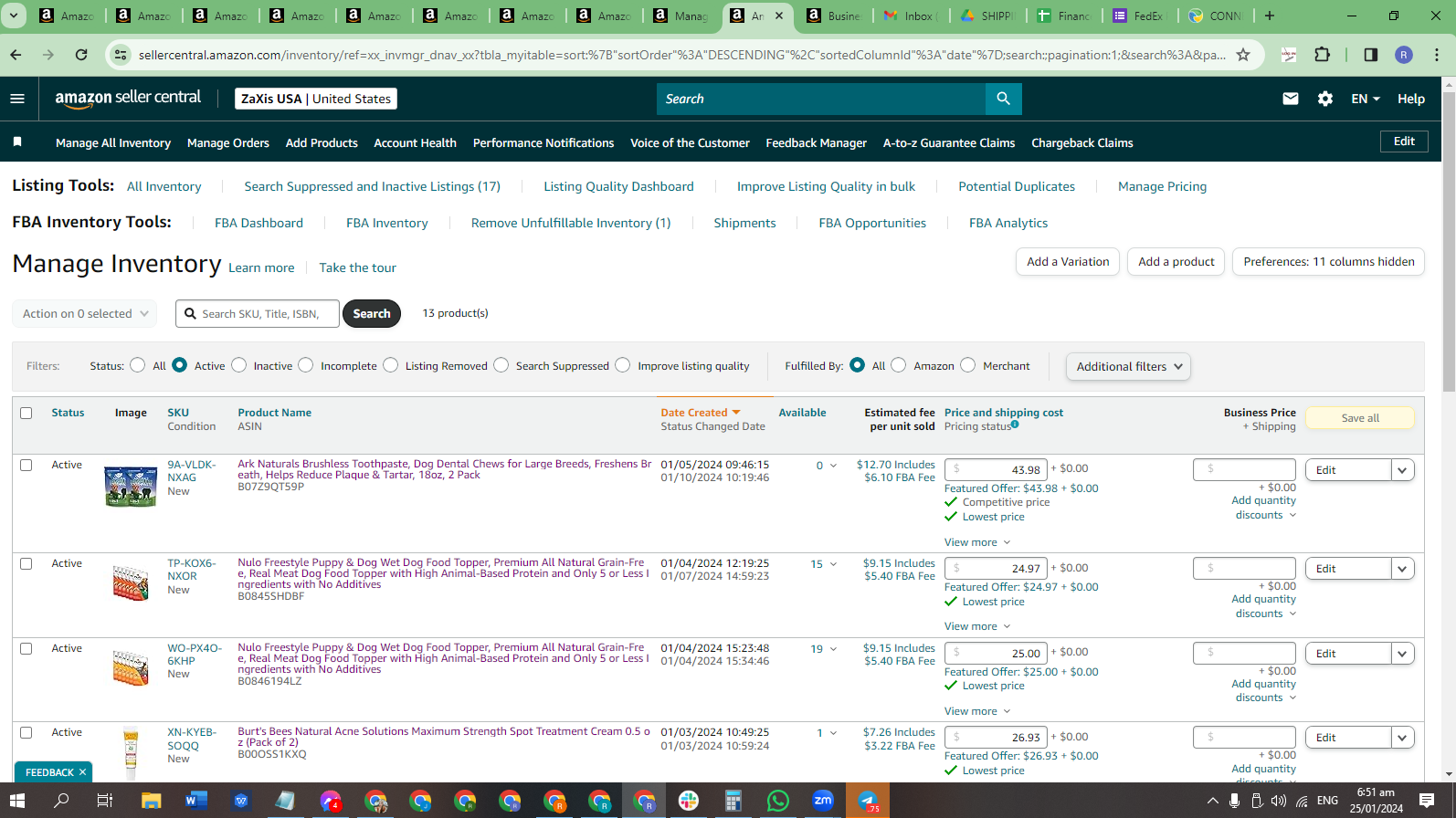Tick the select-all checkbox in table header
Image resolution: width=1456 pixels, height=818 pixels.
pyautogui.click(x=26, y=413)
